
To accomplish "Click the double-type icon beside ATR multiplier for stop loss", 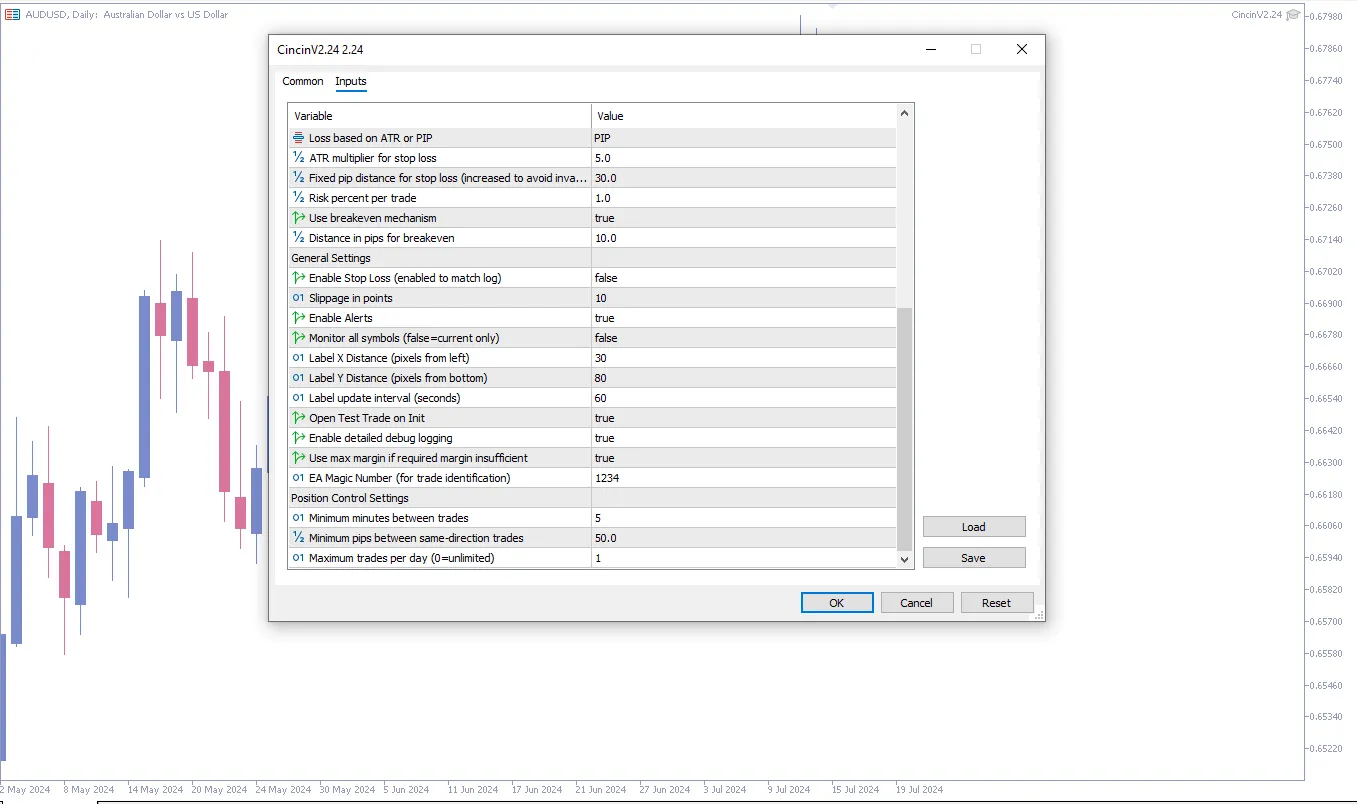I will (298, 158).
